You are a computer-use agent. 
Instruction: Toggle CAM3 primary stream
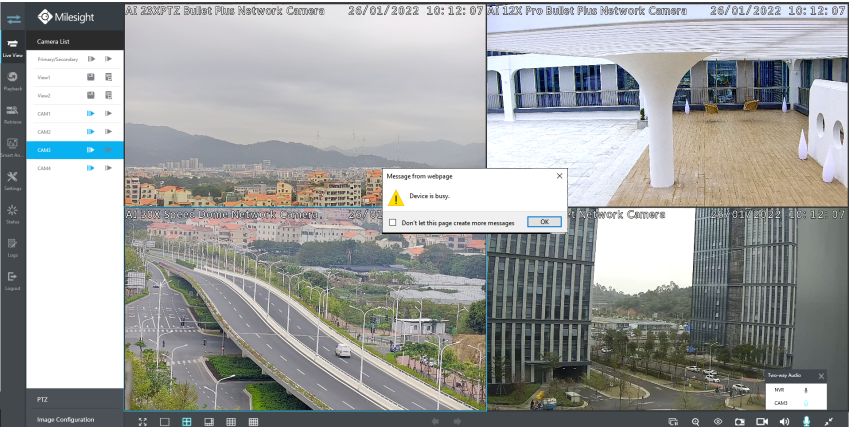pos(91,150)
